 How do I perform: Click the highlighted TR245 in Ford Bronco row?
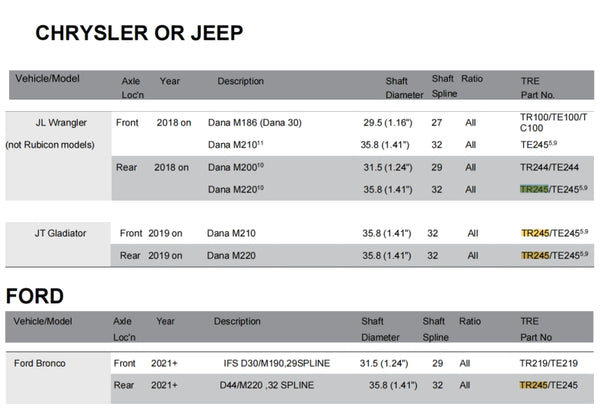pyautogui.click(x=534, y=385)
